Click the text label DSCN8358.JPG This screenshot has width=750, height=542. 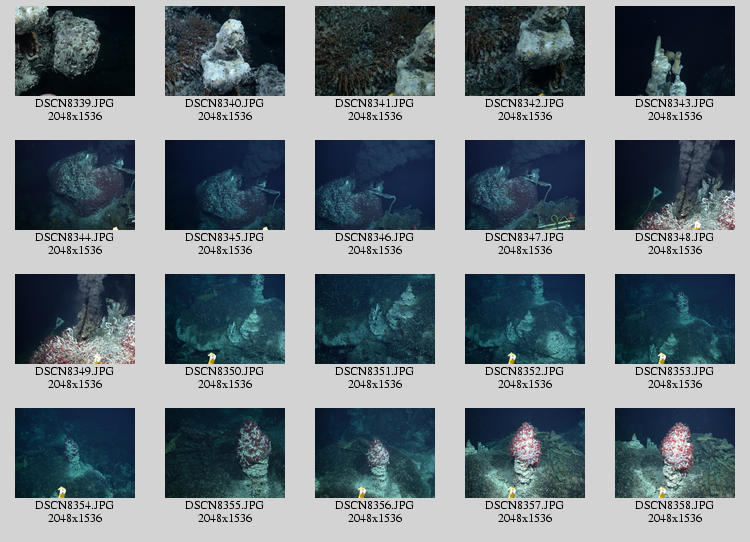[x=675, y=505]
